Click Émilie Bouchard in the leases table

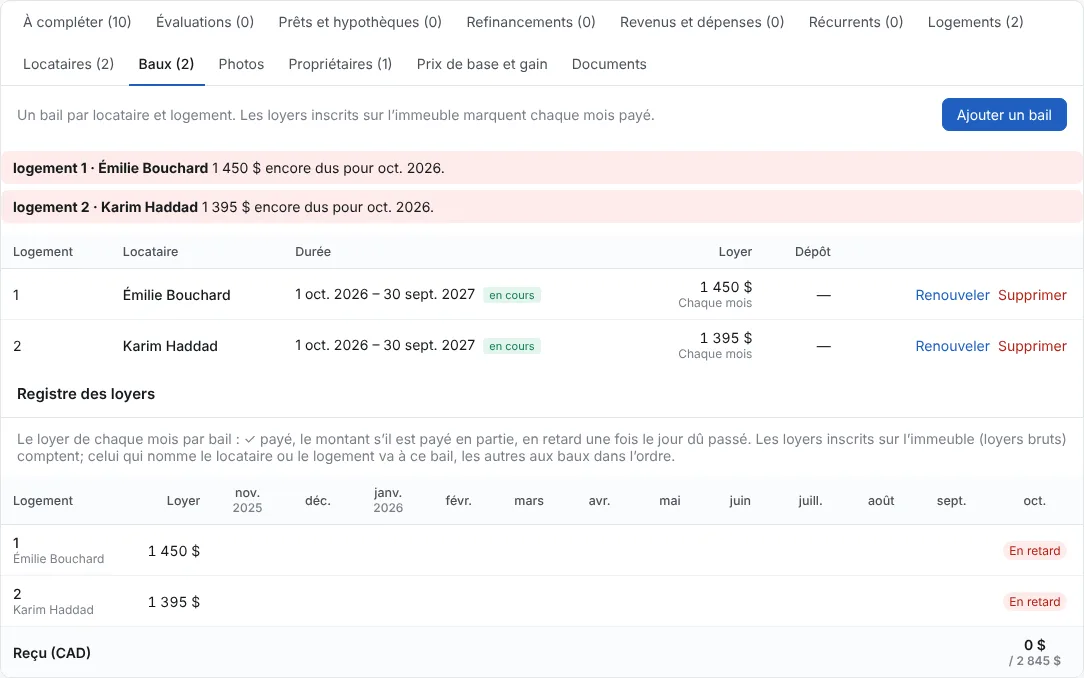point(176,295)
